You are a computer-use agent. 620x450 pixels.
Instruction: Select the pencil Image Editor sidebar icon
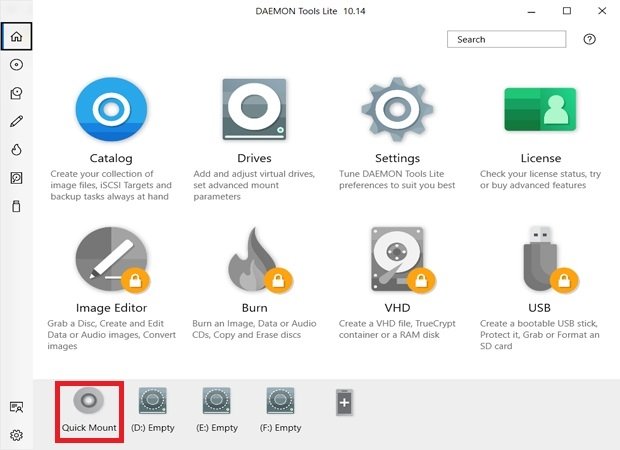pos(16,121)
